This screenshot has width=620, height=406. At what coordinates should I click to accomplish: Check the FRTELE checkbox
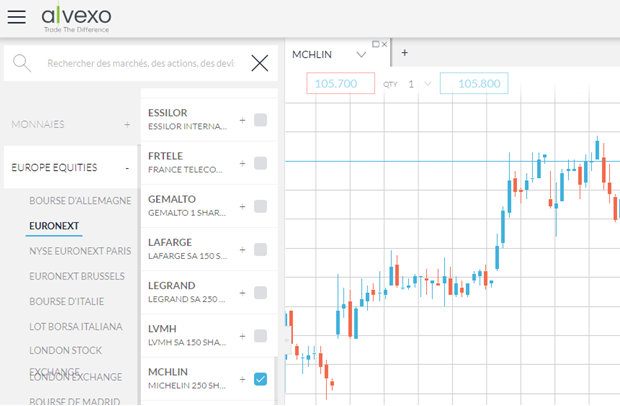click(x=260, y=163)
